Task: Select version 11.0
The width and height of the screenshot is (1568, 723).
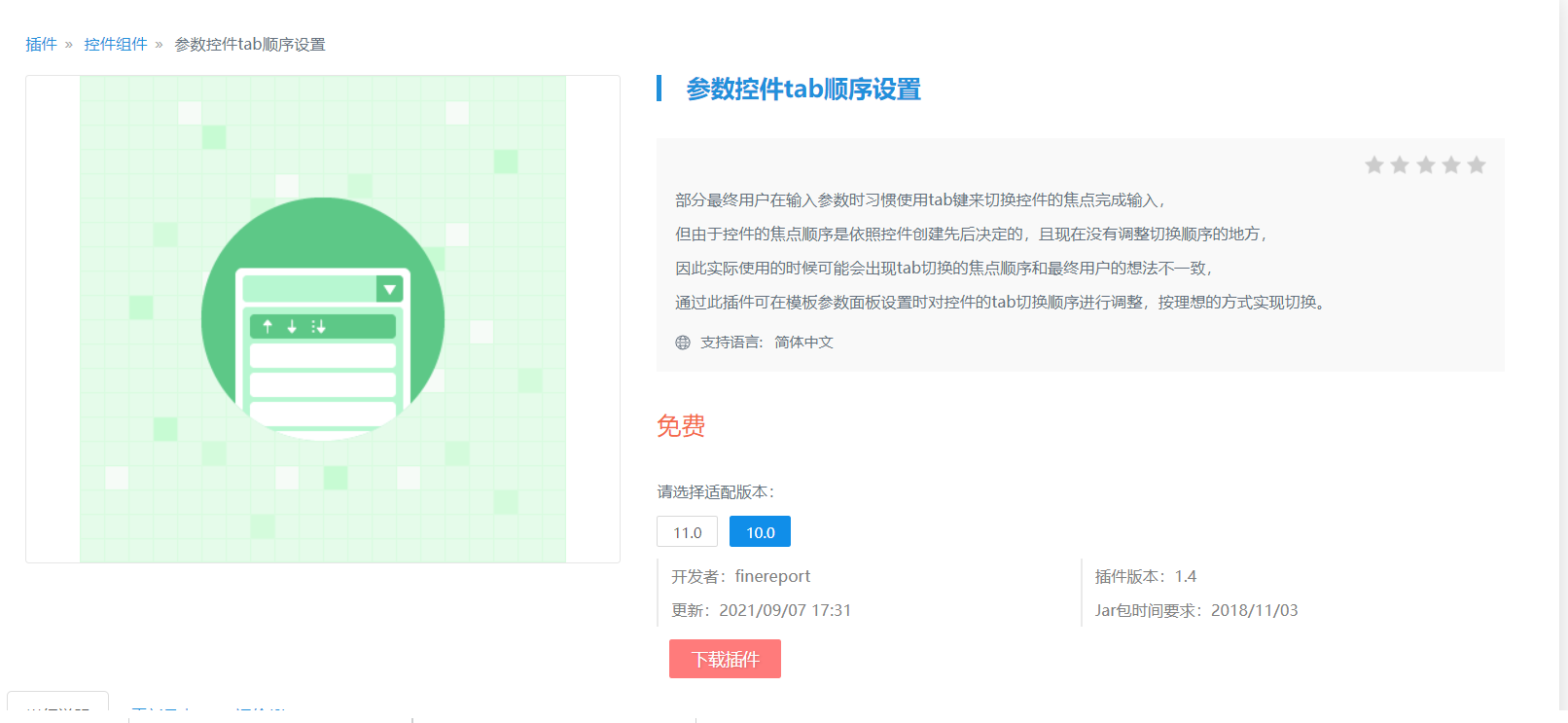Action: (687, 532)
